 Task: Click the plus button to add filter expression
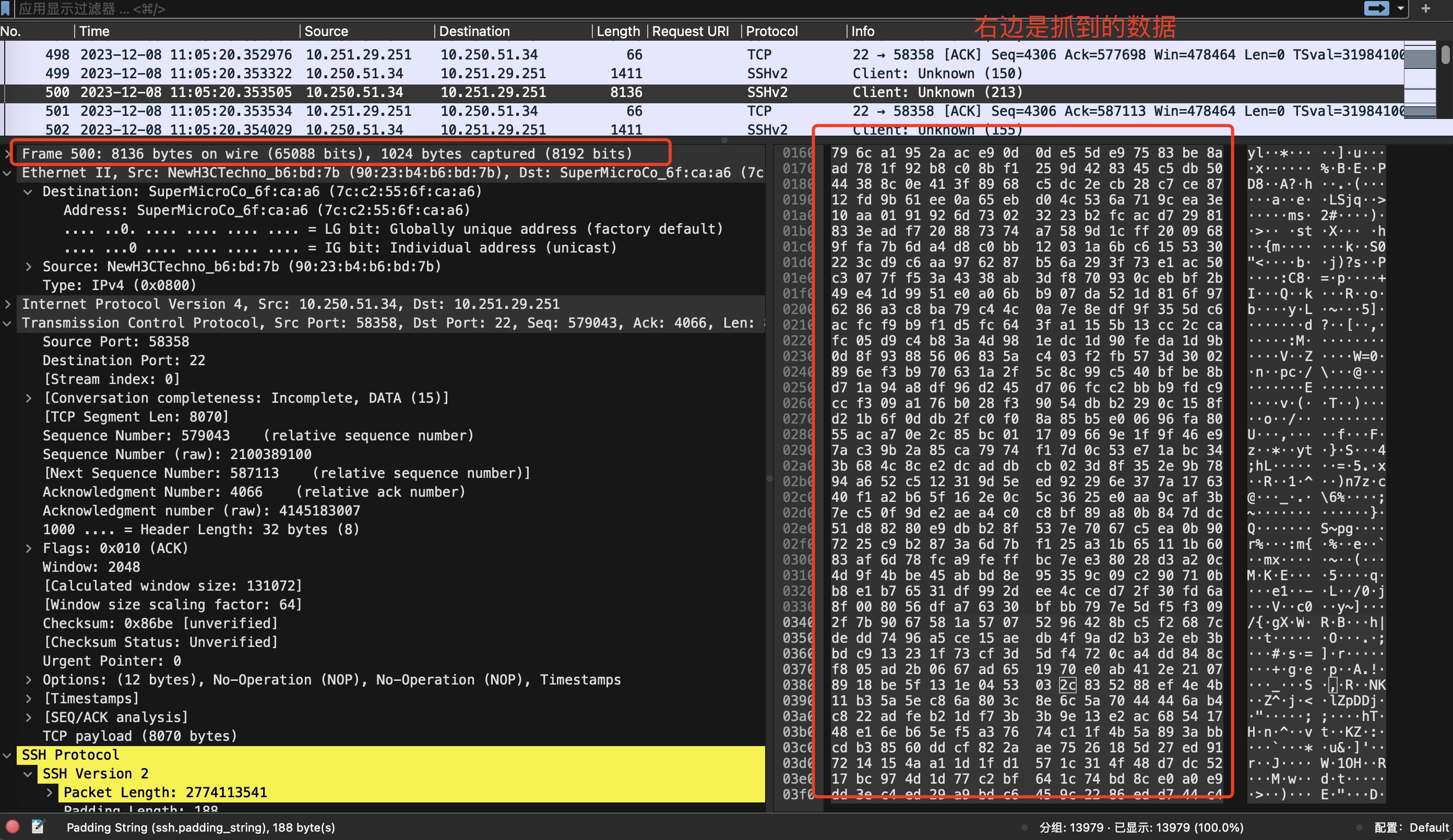1426,8
